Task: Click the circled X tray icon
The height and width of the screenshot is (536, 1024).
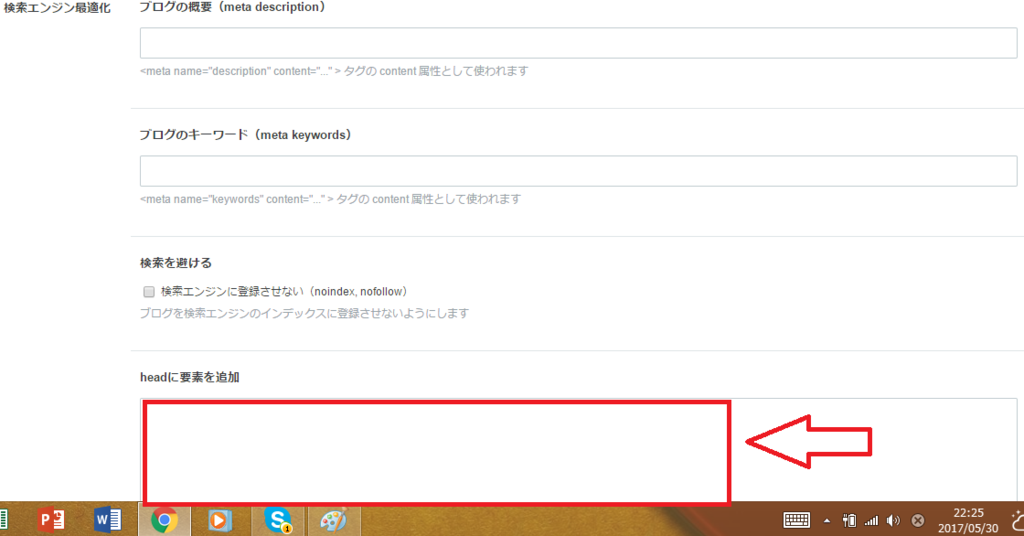Action: pos(918,520)
